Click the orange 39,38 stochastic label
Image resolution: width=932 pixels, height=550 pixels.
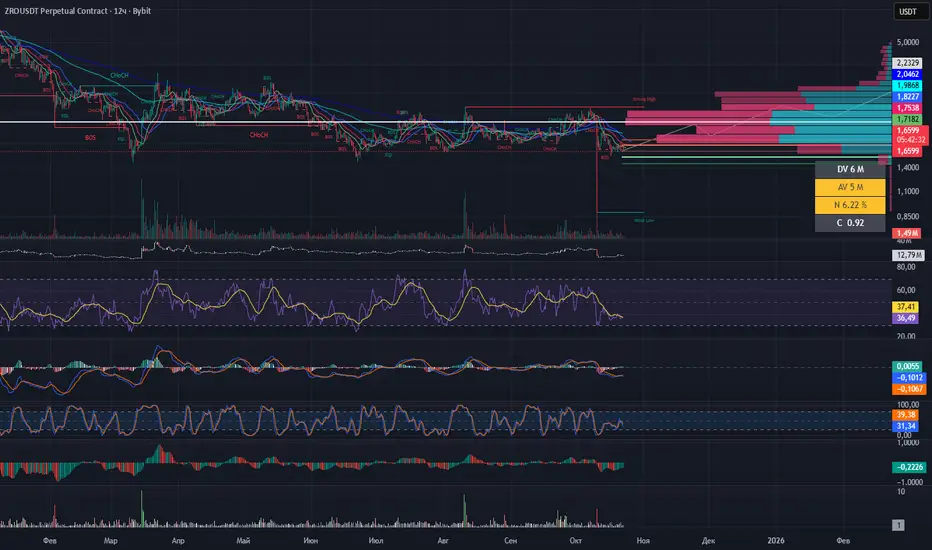pos(905,415)
